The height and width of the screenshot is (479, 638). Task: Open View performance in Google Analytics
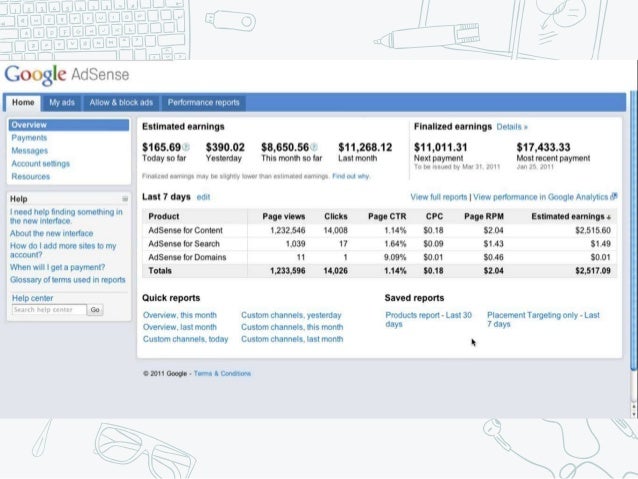tap(540, 197)
